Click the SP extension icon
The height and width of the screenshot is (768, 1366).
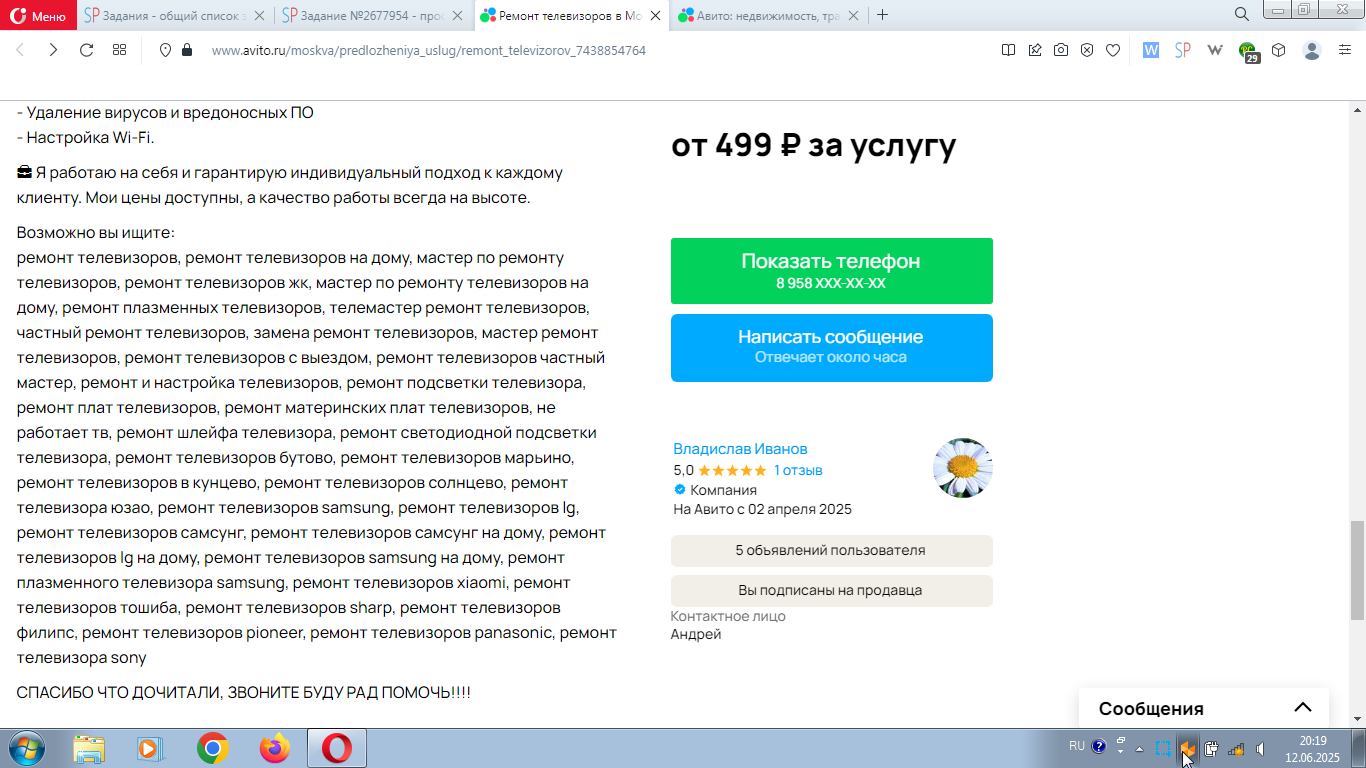point(1182,50)
